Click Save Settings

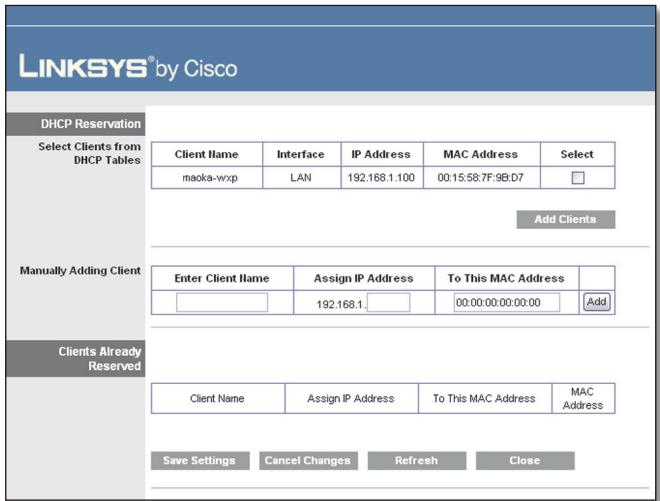200,461
